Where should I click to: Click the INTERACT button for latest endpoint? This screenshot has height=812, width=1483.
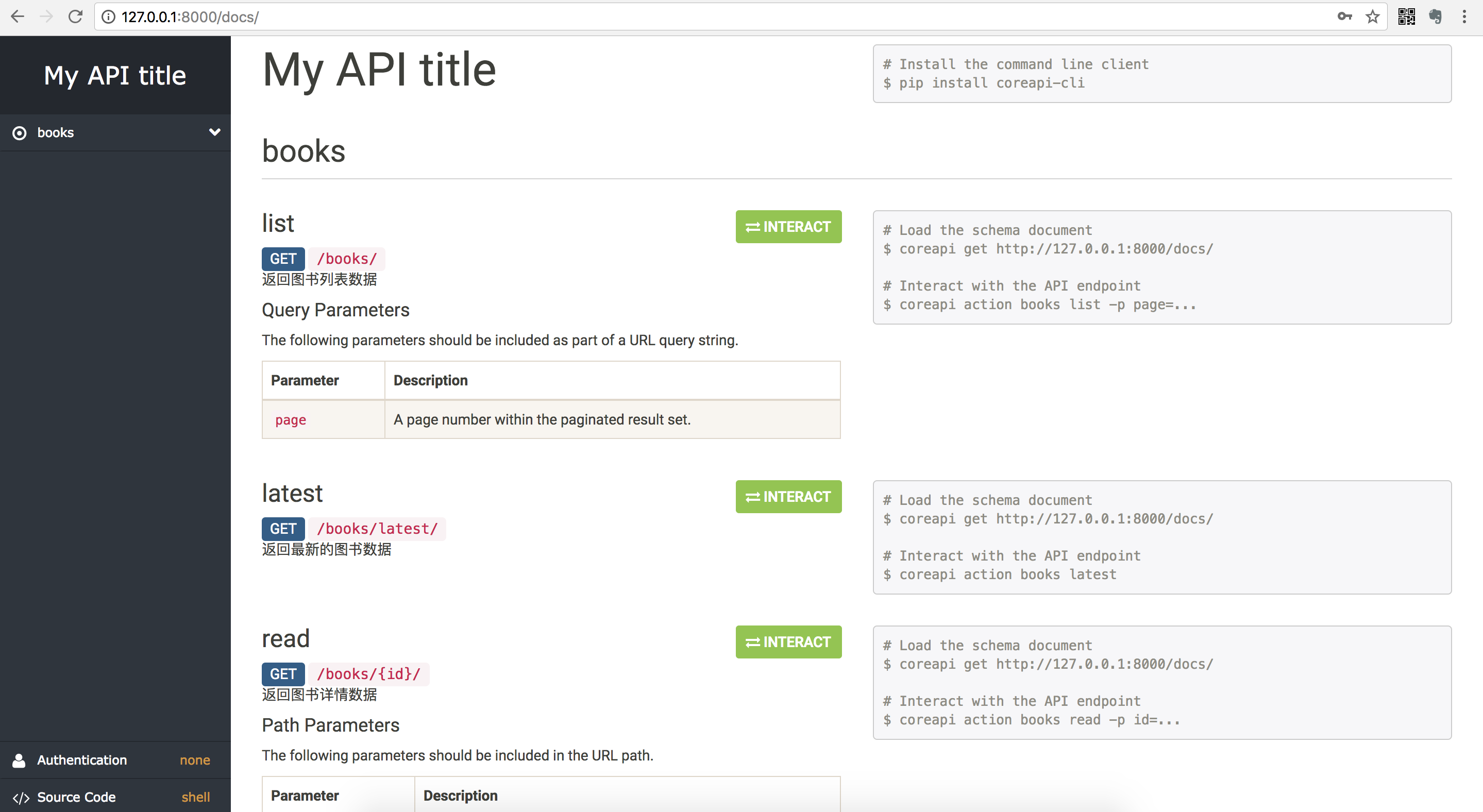click(790, 497)
